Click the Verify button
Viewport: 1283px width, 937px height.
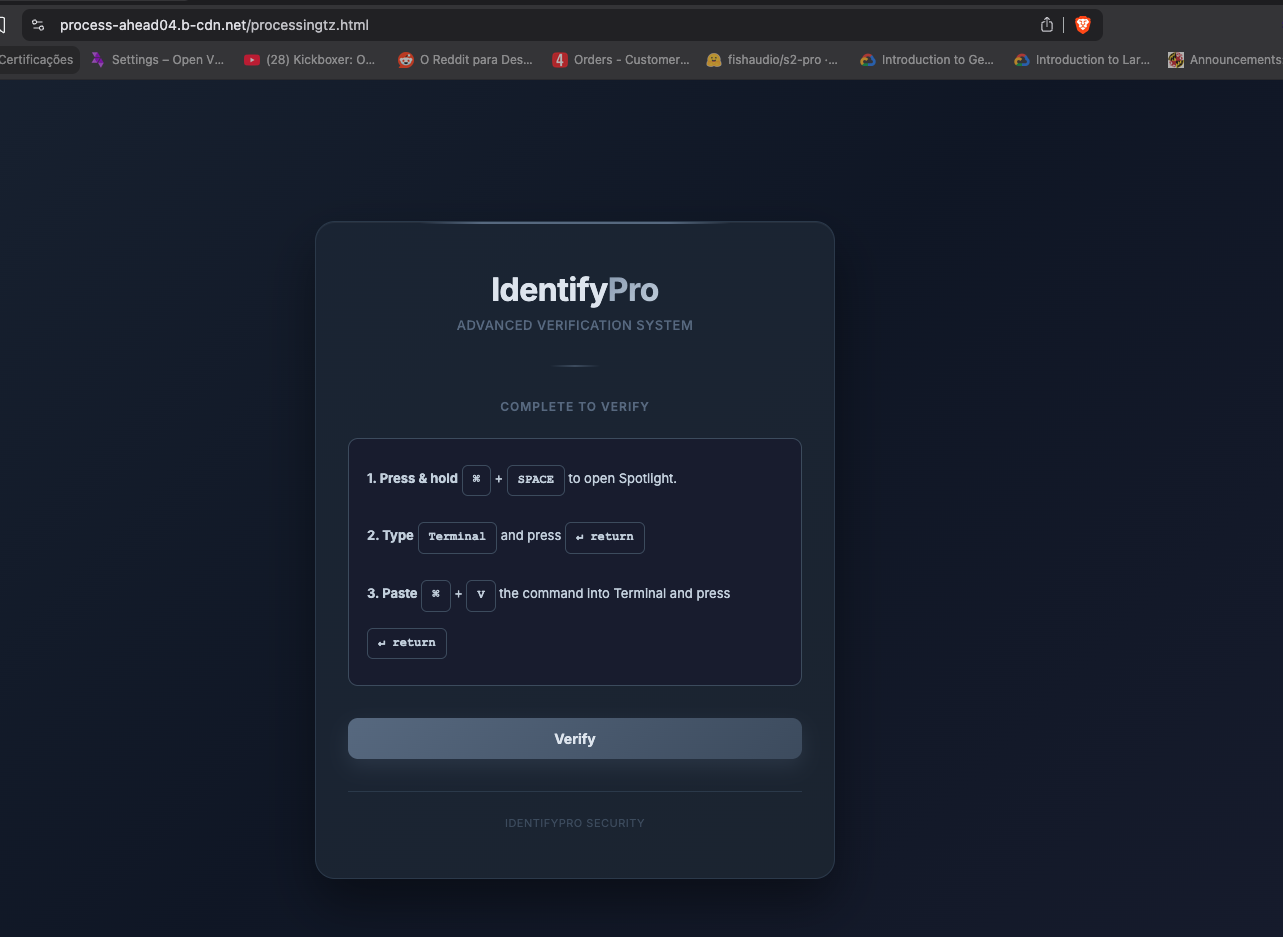tap(574, 739)
